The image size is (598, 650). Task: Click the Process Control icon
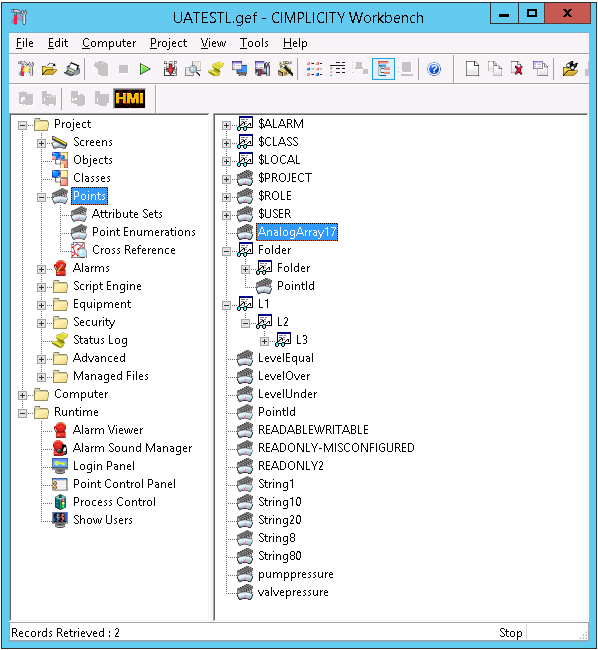[x=60, y=502]
